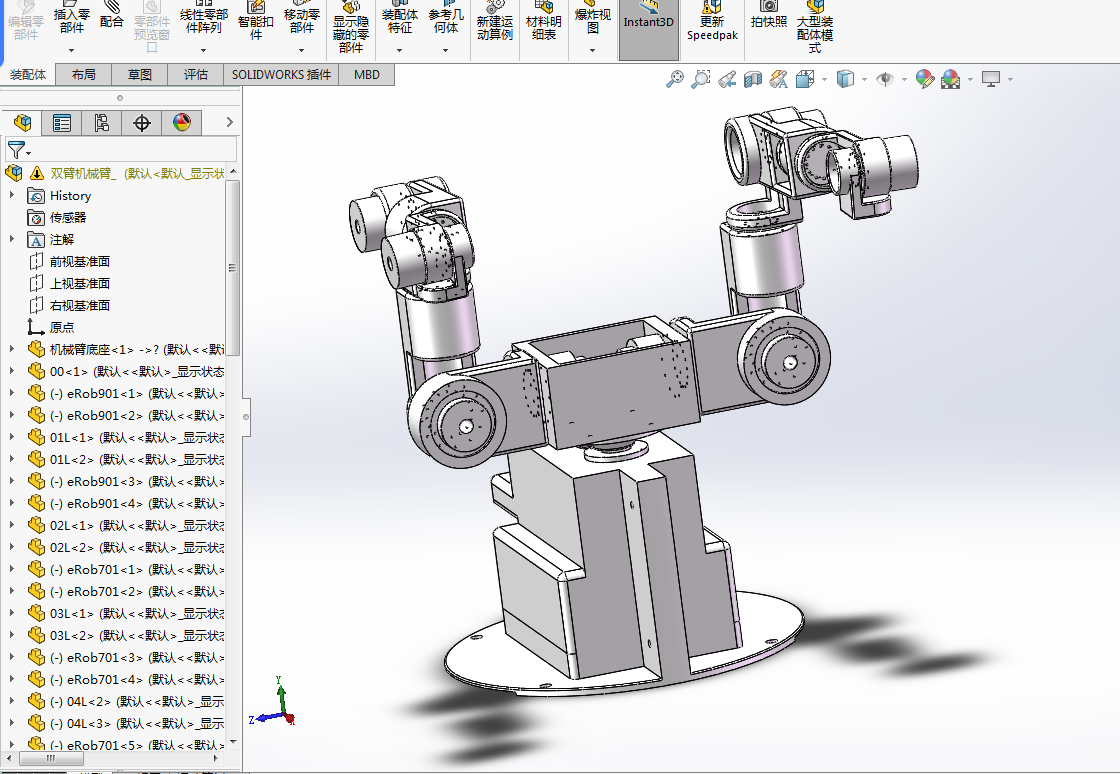This screenshot has width=1120, height=774.
Task: Switch to the 布局 ribbon tab
Action: coord(84,74)
